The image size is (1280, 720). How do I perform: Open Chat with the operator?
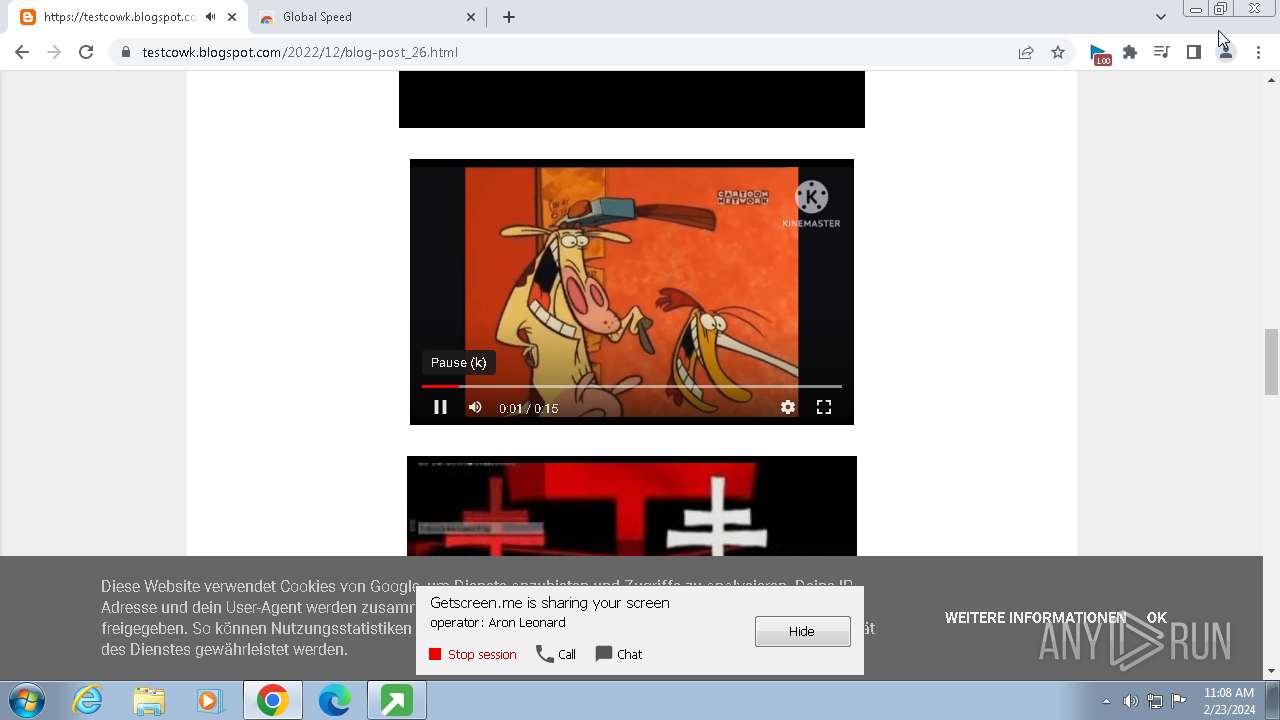coord(619,654)
